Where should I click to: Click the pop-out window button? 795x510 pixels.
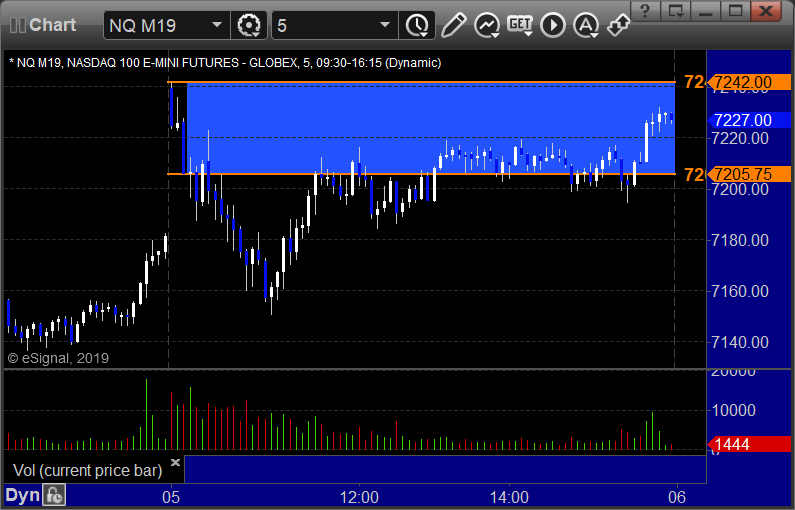tap(676, 11)
